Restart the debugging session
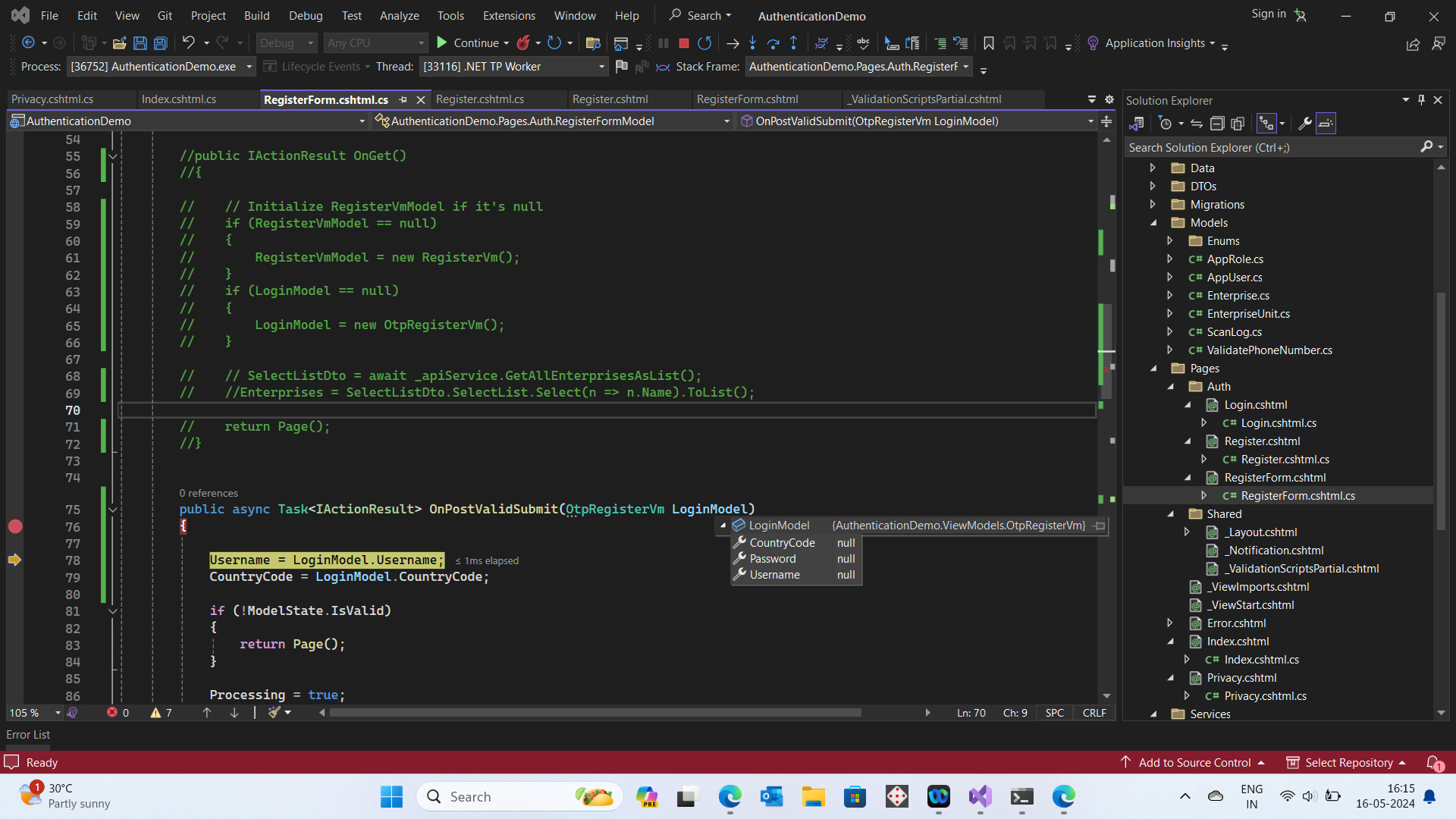This screenshot has height=819, width=1456. 704,43
